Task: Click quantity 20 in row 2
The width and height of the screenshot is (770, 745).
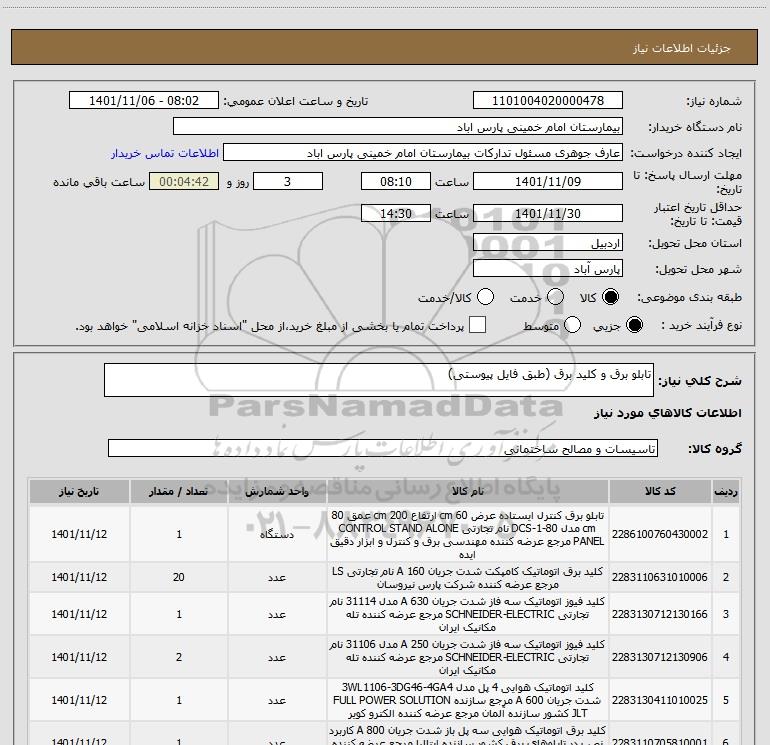Action: pos(179,577)
